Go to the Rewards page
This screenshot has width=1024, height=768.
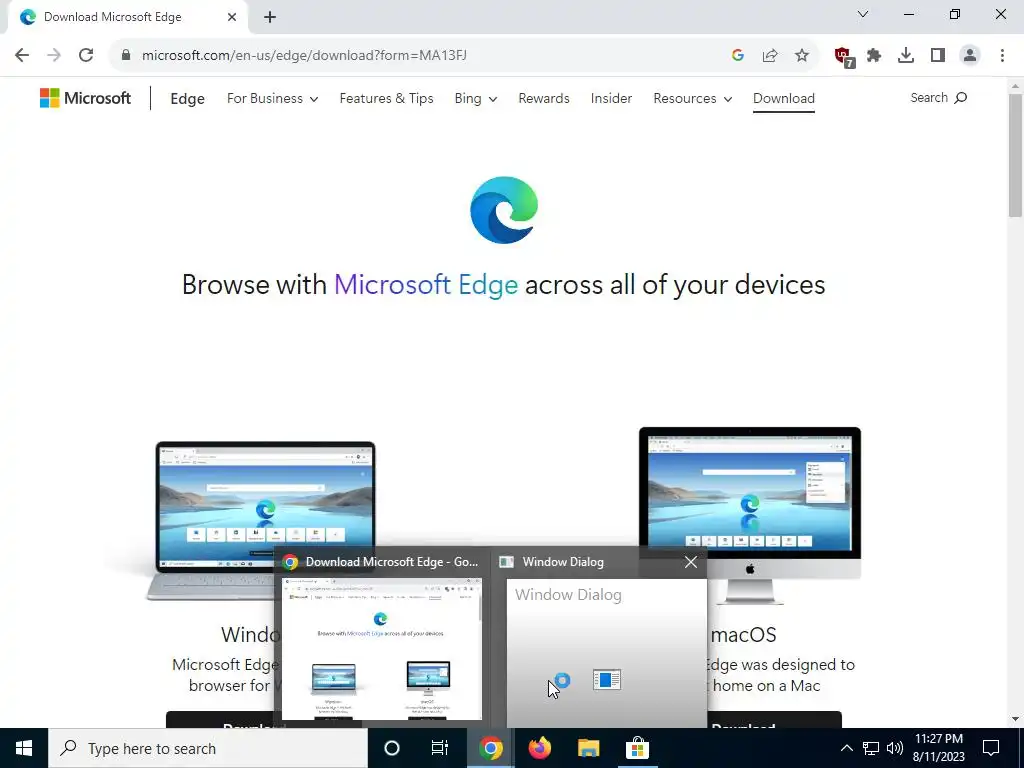(x=544, y=99)
